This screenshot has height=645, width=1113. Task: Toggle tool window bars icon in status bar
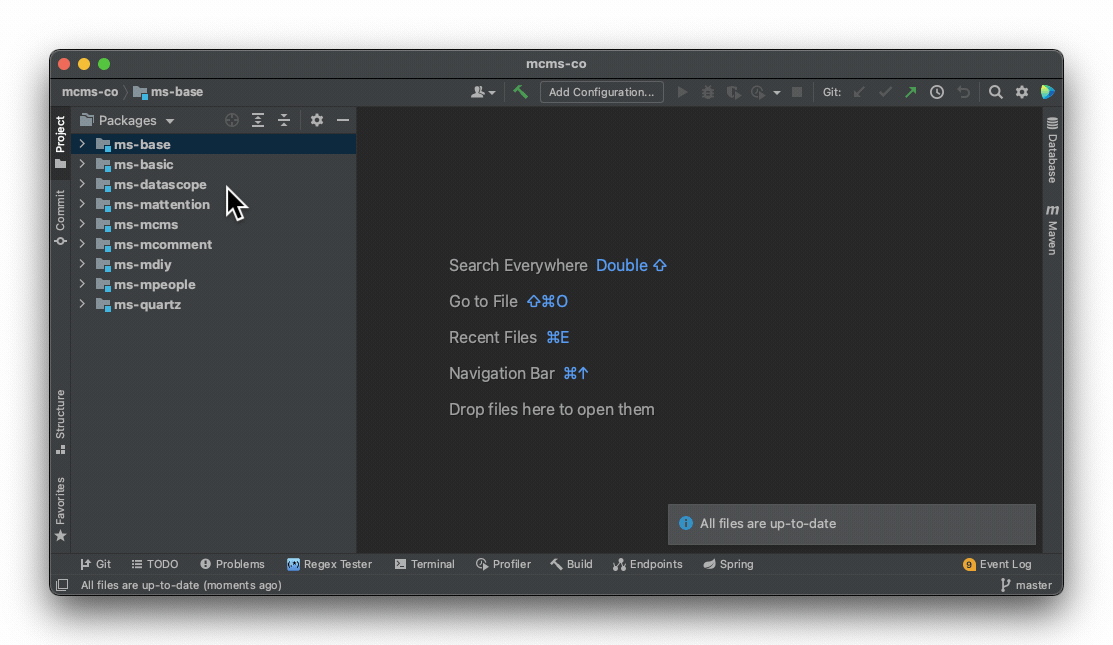pyautogui.click(x=62, y=585)
